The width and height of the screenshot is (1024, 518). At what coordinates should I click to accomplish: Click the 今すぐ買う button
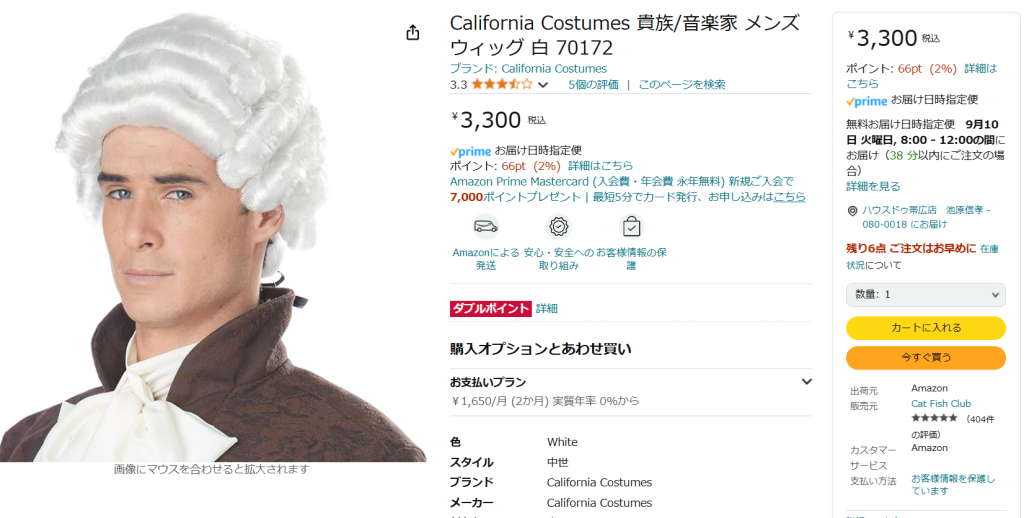pos(925,357)
